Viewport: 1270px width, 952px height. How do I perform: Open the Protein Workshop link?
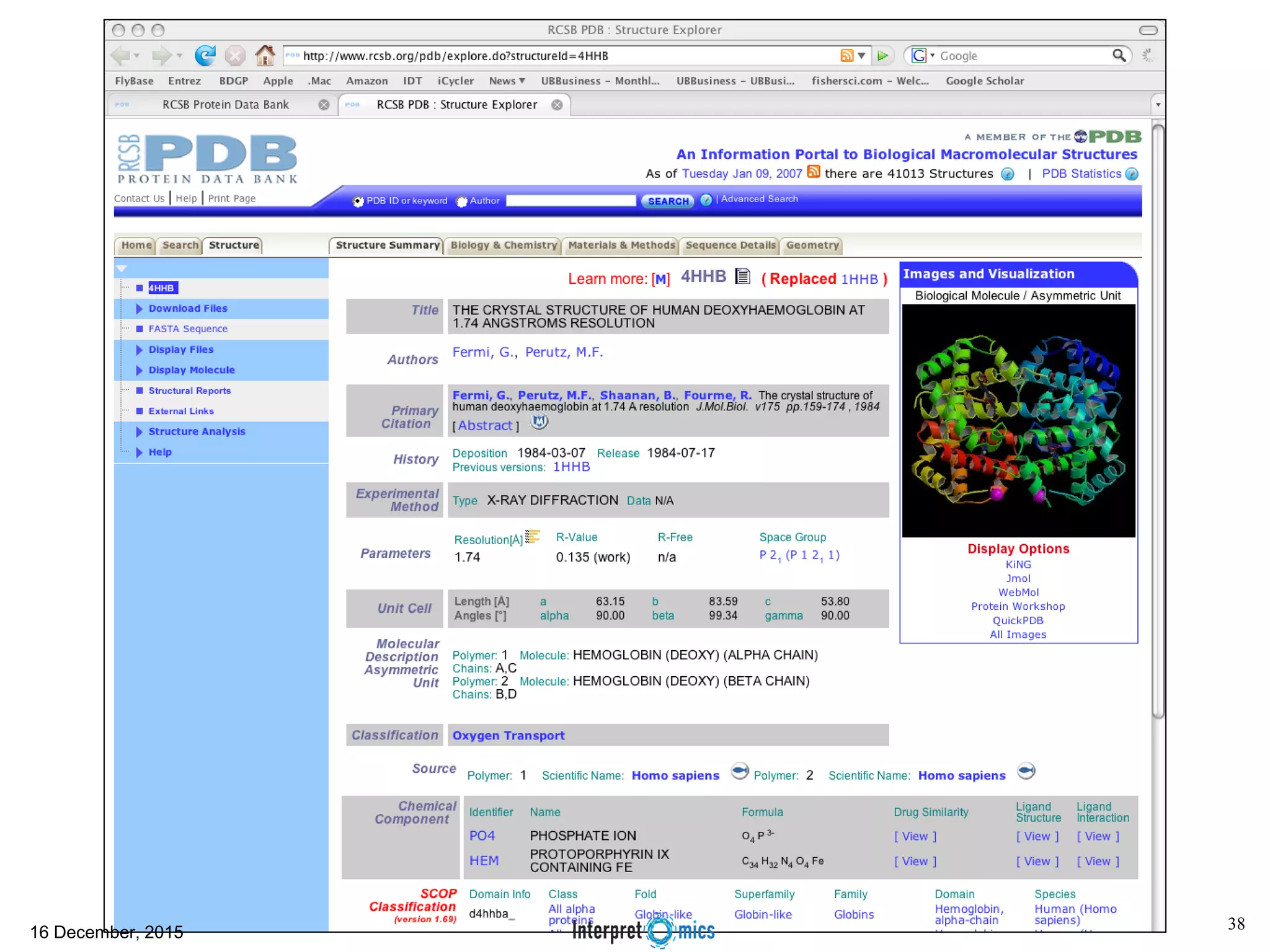[1018, 607]
